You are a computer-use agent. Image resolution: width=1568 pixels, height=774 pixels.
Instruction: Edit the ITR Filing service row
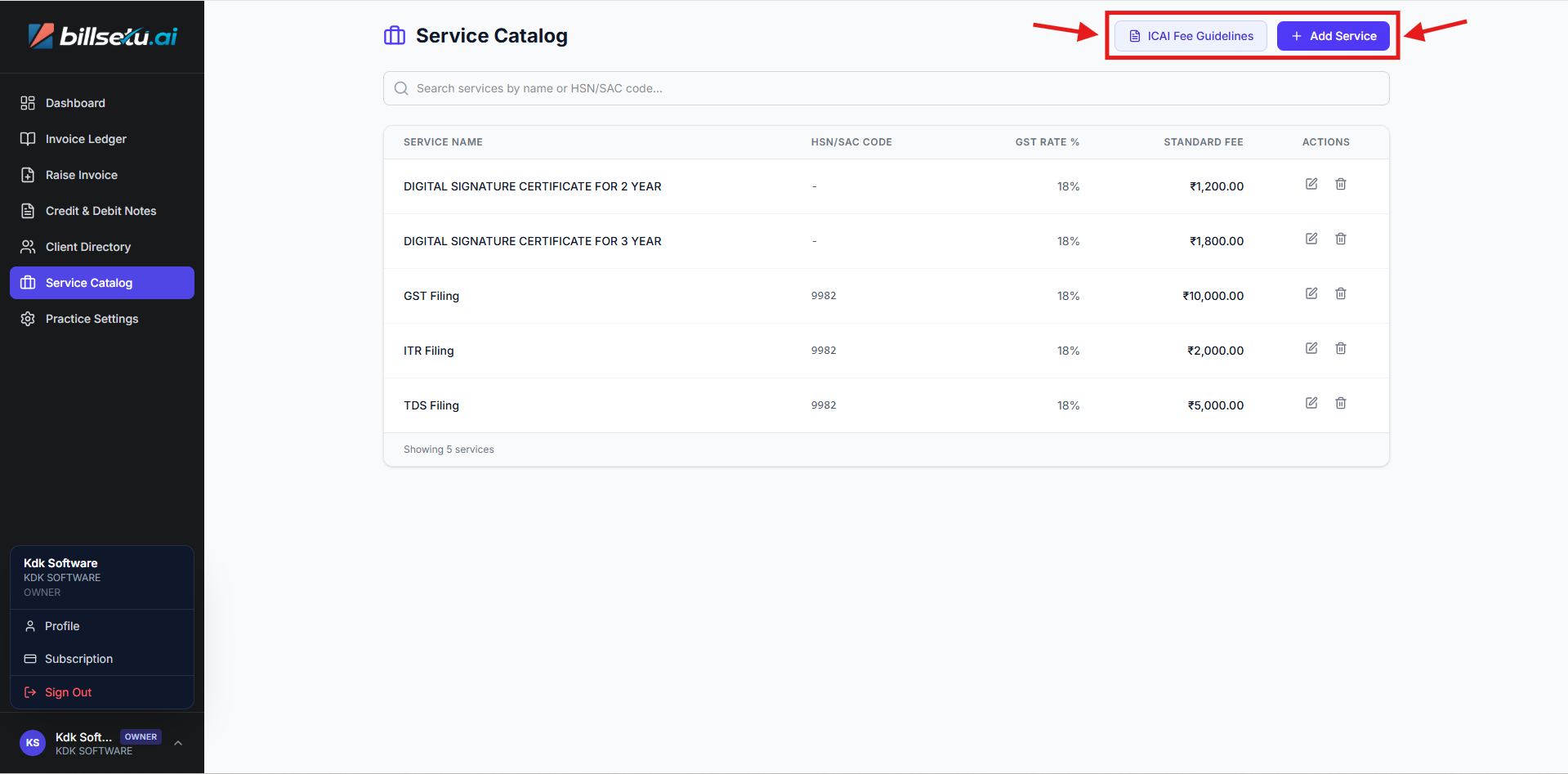1311,348
